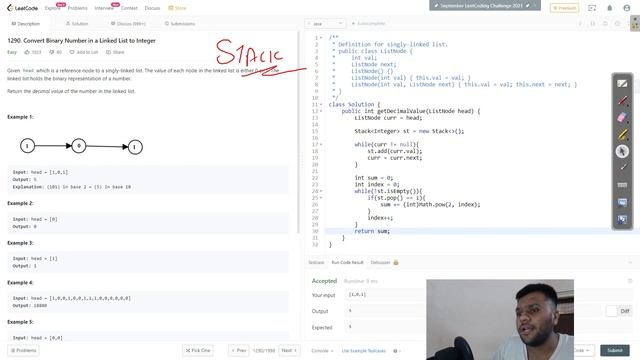Go to previous problem with Prev
This screenshot has width=640, height=360.
click(239, 351)
